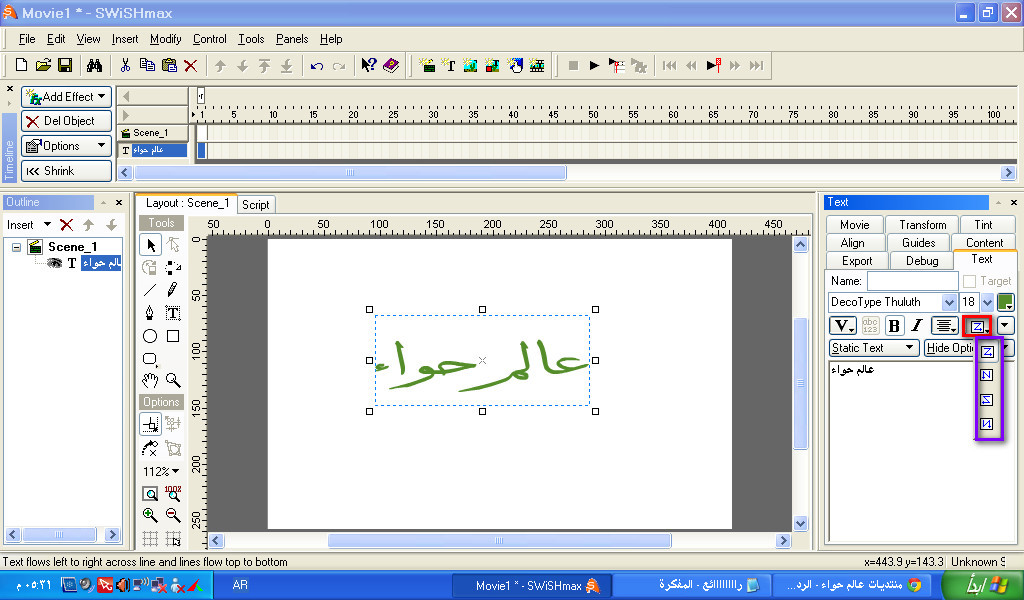Select the Ellipse shape tool
This screenshot has height=600, width=1024.
(x=150, y=337)
